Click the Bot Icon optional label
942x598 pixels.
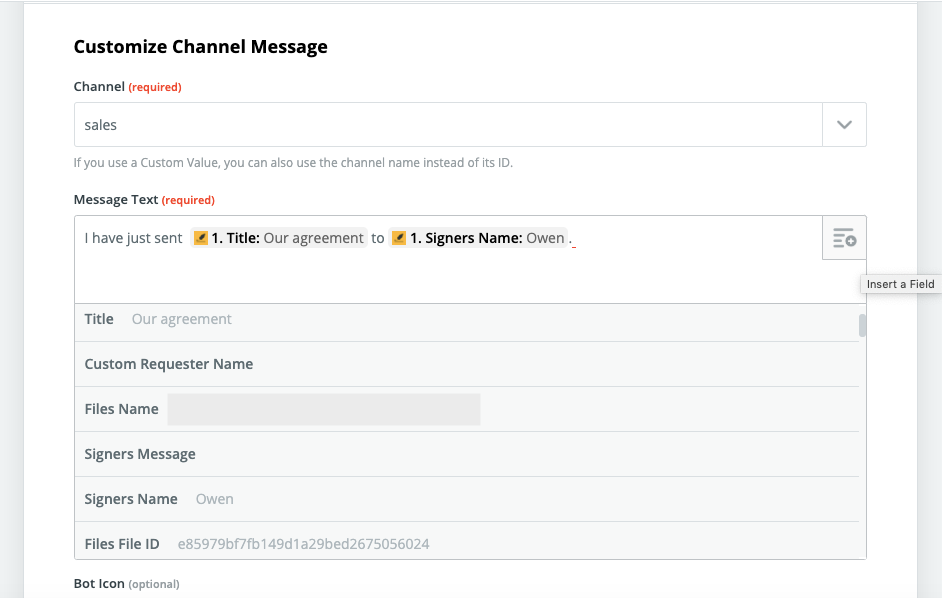127,584
